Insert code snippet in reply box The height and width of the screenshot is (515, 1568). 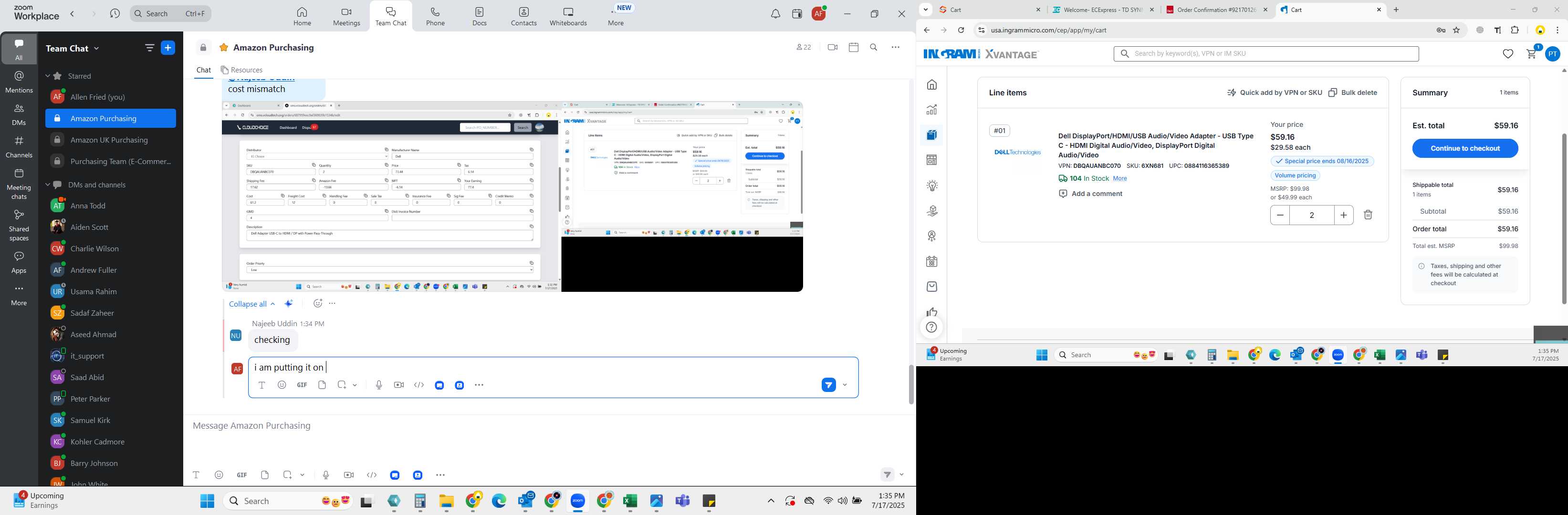click(419, 385)
